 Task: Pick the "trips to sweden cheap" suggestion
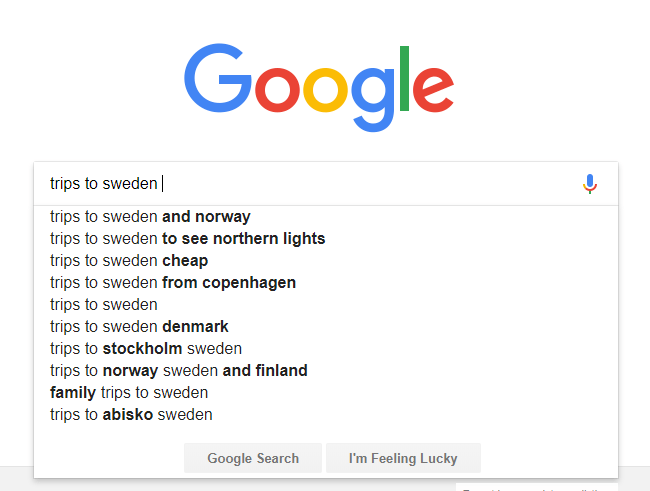tap(129, 261)
